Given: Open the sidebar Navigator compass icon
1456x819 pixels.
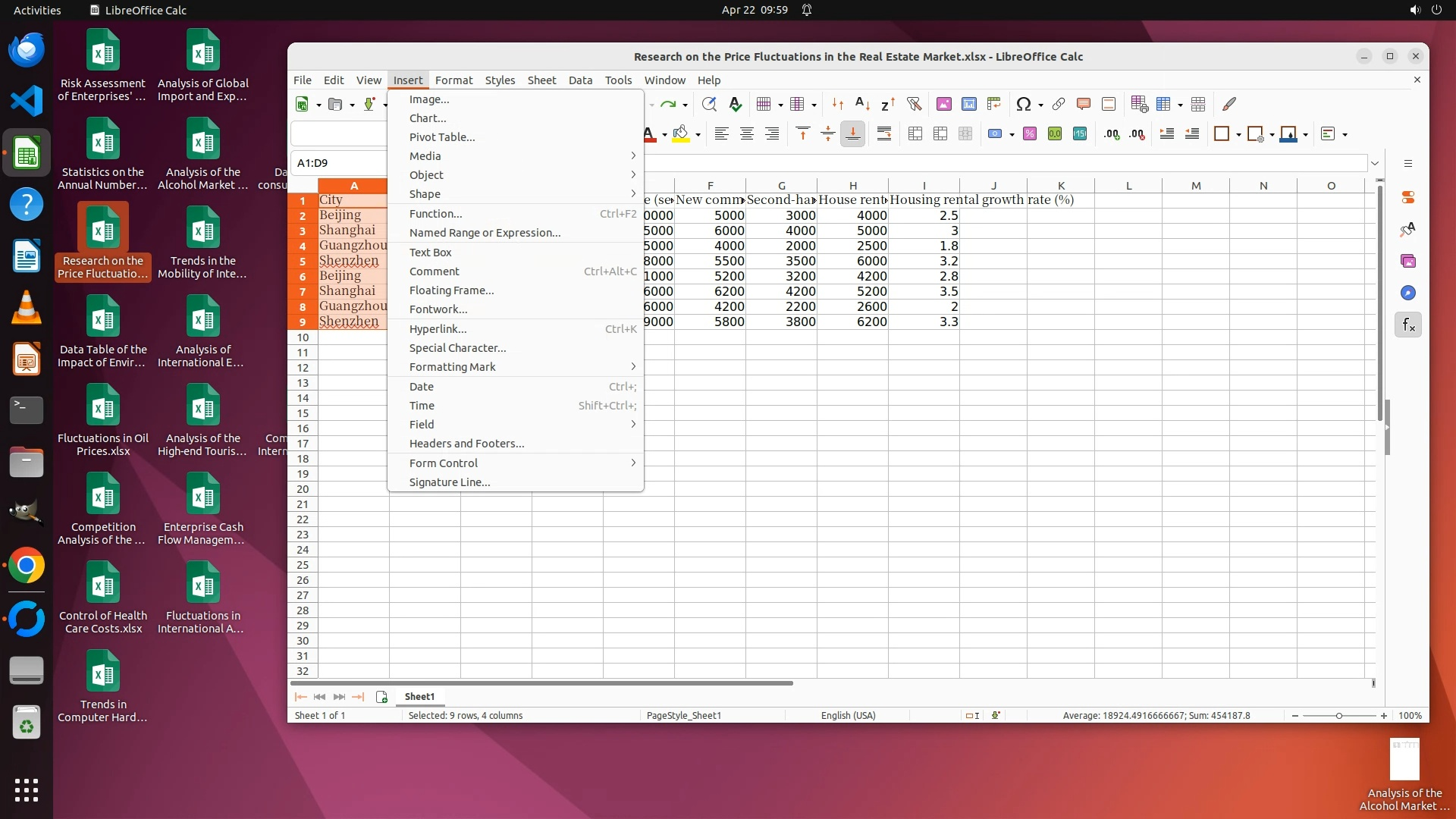Looking at the screenshot, I should tap(1408, 293).
